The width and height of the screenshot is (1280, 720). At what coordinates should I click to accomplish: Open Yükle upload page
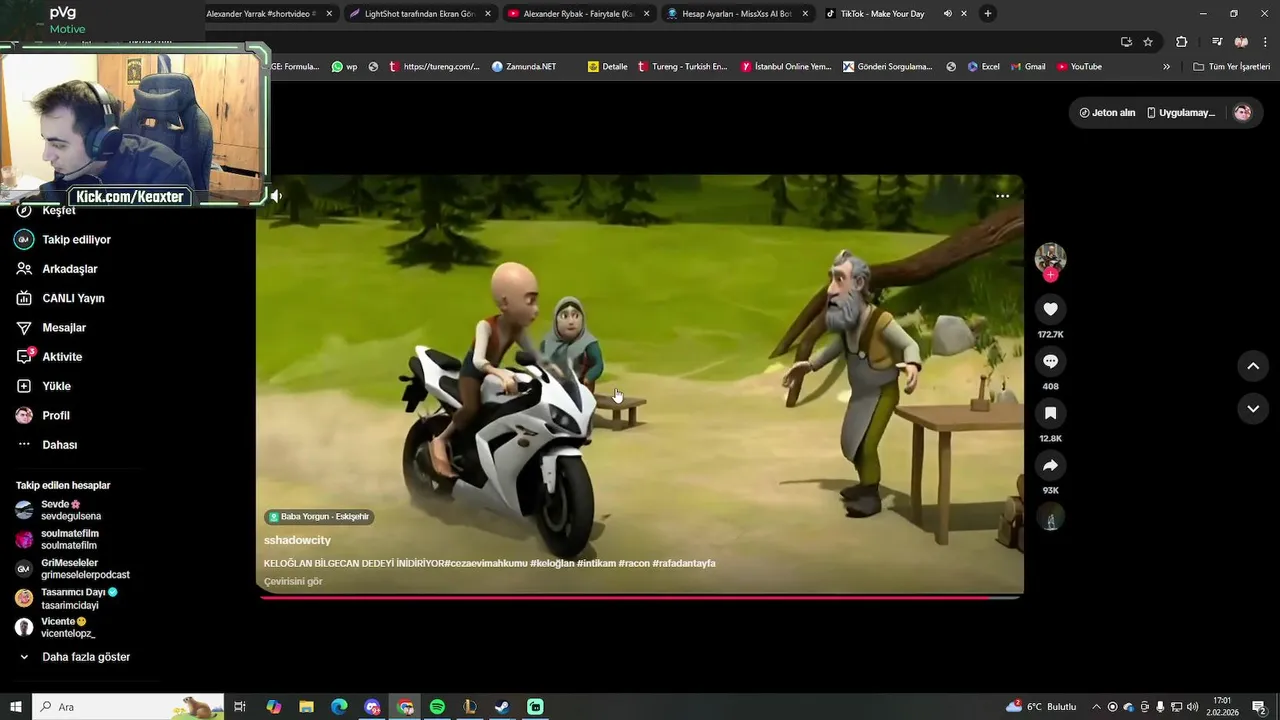(x=43, y=386)
